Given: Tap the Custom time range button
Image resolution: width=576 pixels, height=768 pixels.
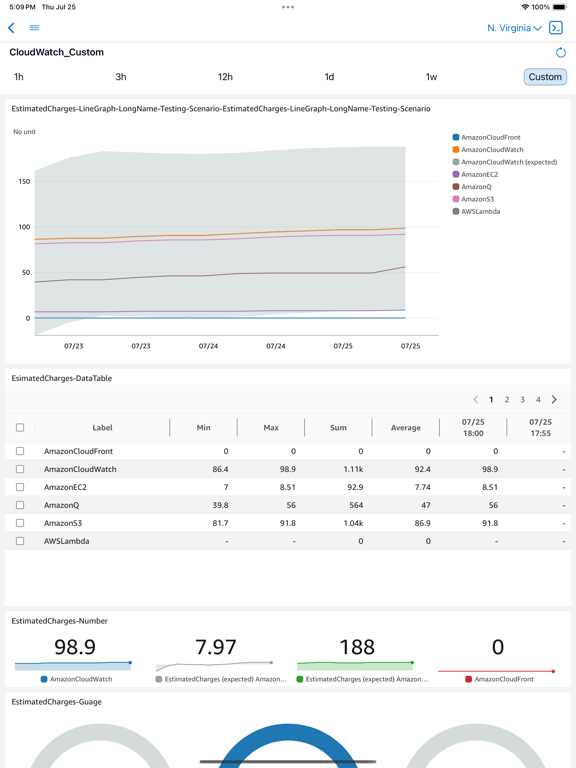Looking at the screenshot, I should coord(545,77).
